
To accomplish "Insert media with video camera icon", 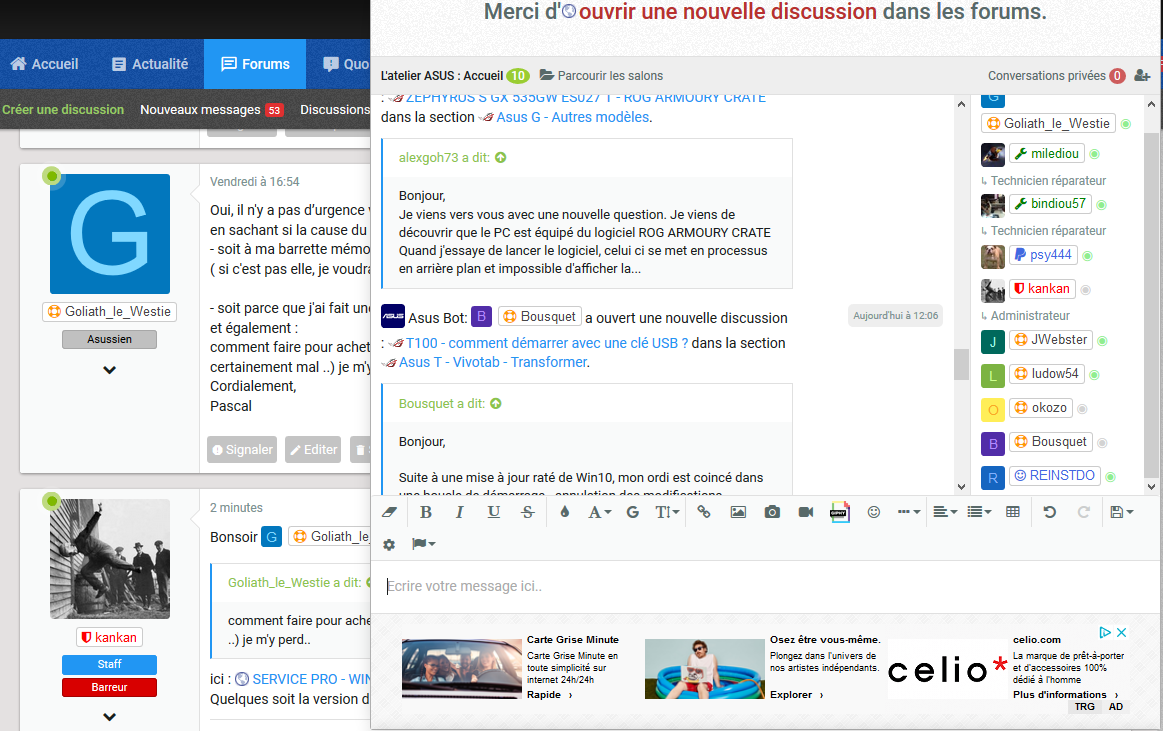I will pyautogui.click(x=805, y=512).
